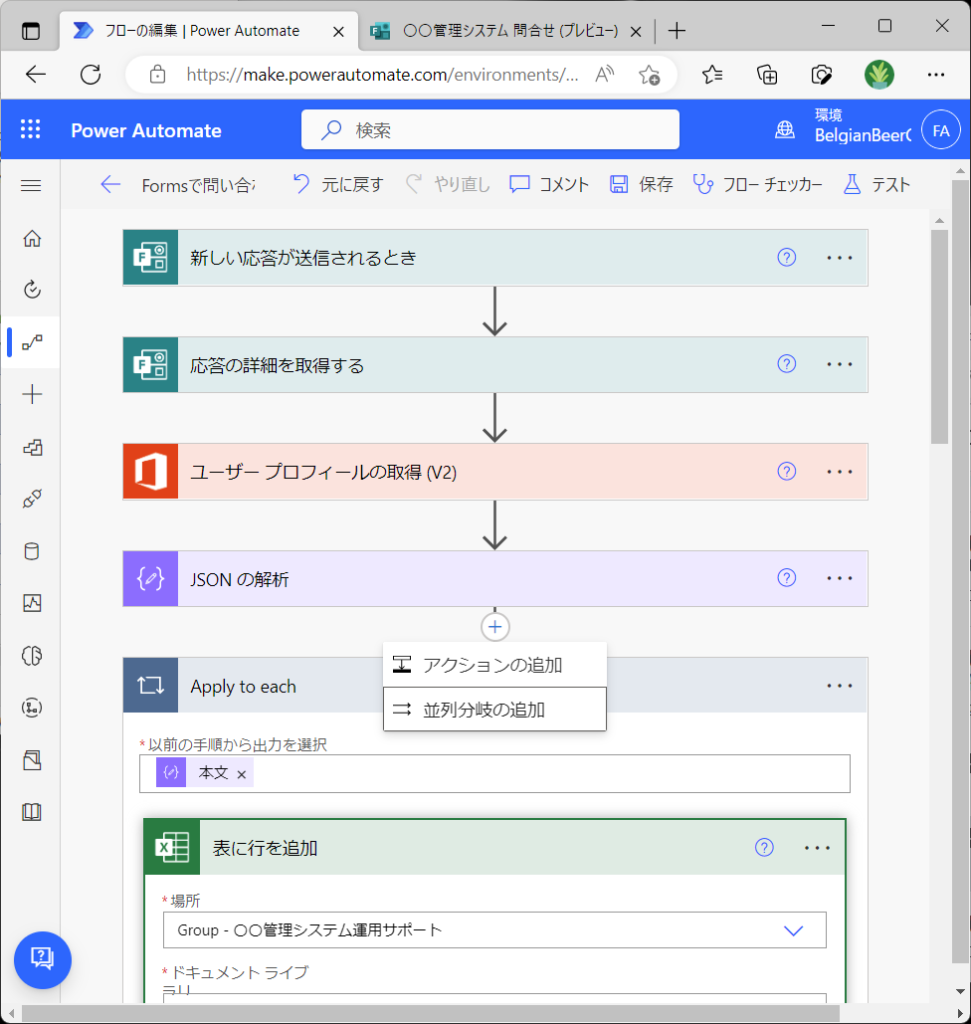Go to Home in the sidebar
The image size is (971, 1024).
(x=32, y=239)
